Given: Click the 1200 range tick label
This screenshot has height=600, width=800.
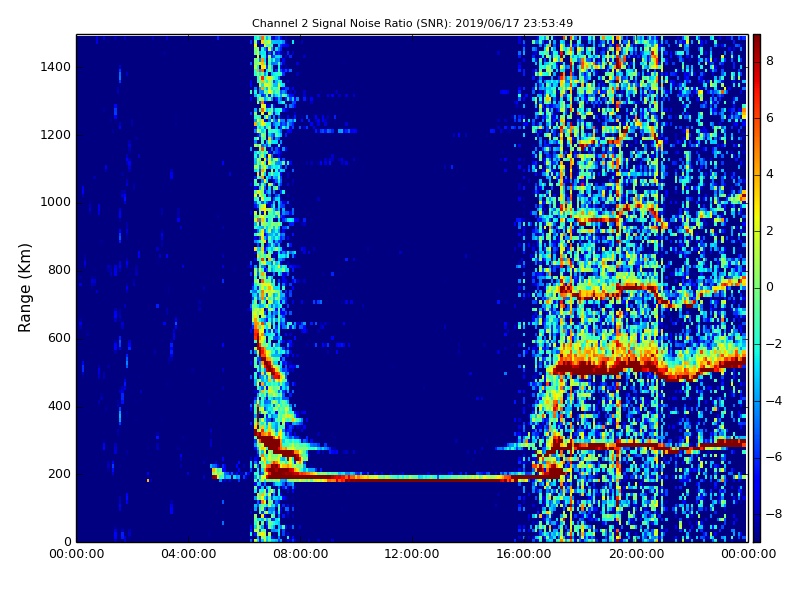Looking at the screenshot, I should [x=56, y=135].
